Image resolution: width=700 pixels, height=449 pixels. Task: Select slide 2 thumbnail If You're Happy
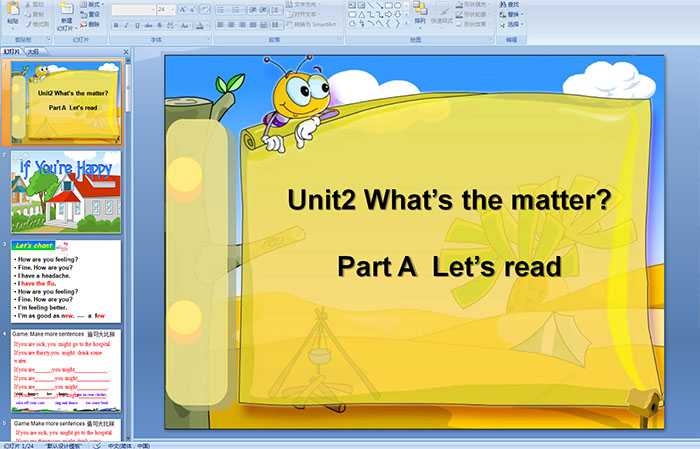(x=66, y=192)
